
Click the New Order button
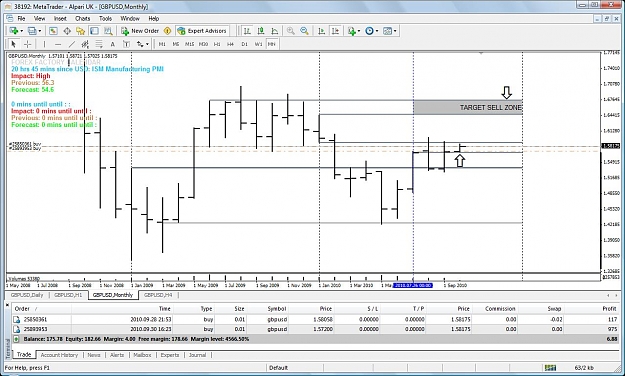[x=140, y=31]
